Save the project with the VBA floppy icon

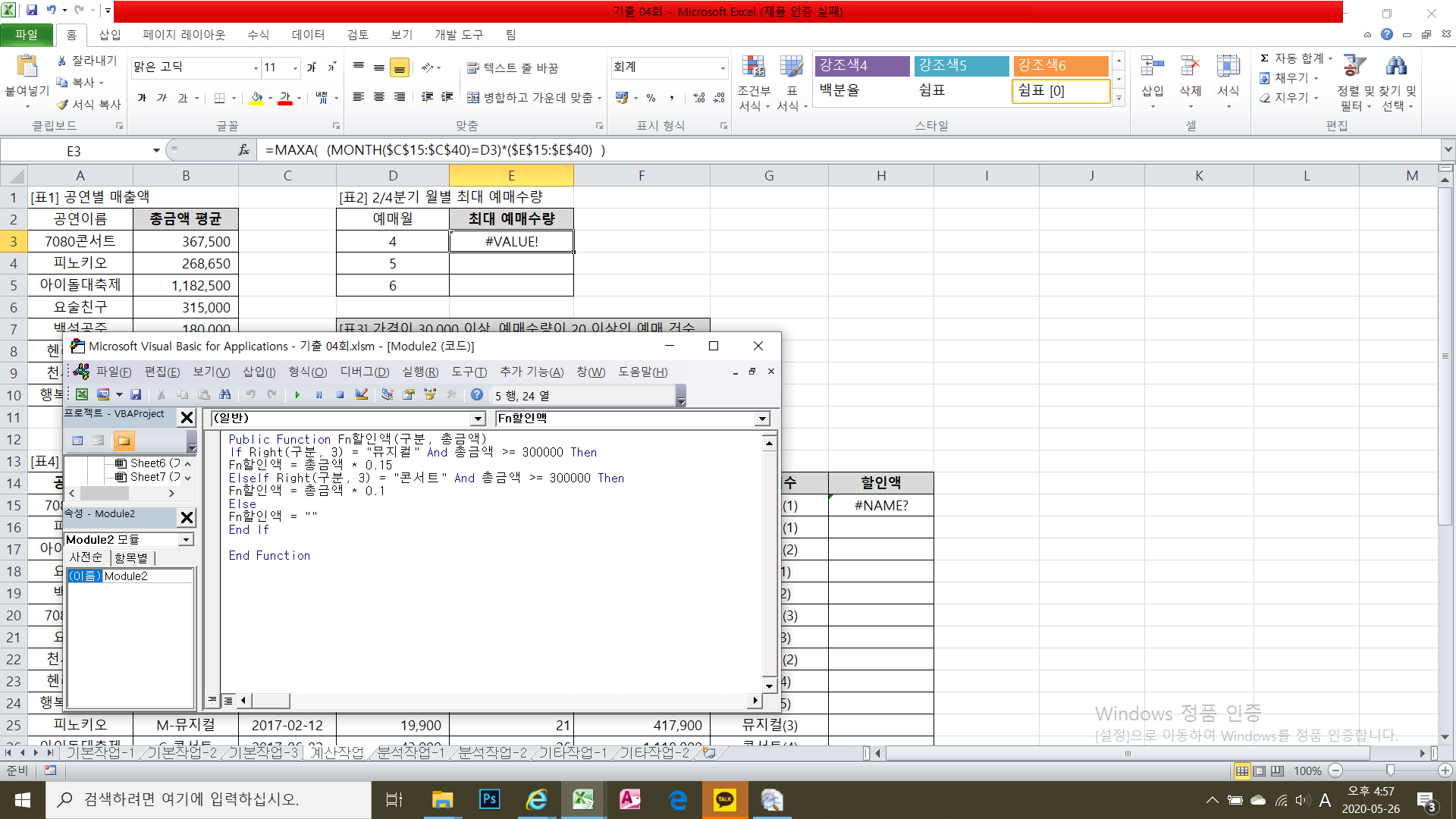pyautogui.click(x=136, y=394)
